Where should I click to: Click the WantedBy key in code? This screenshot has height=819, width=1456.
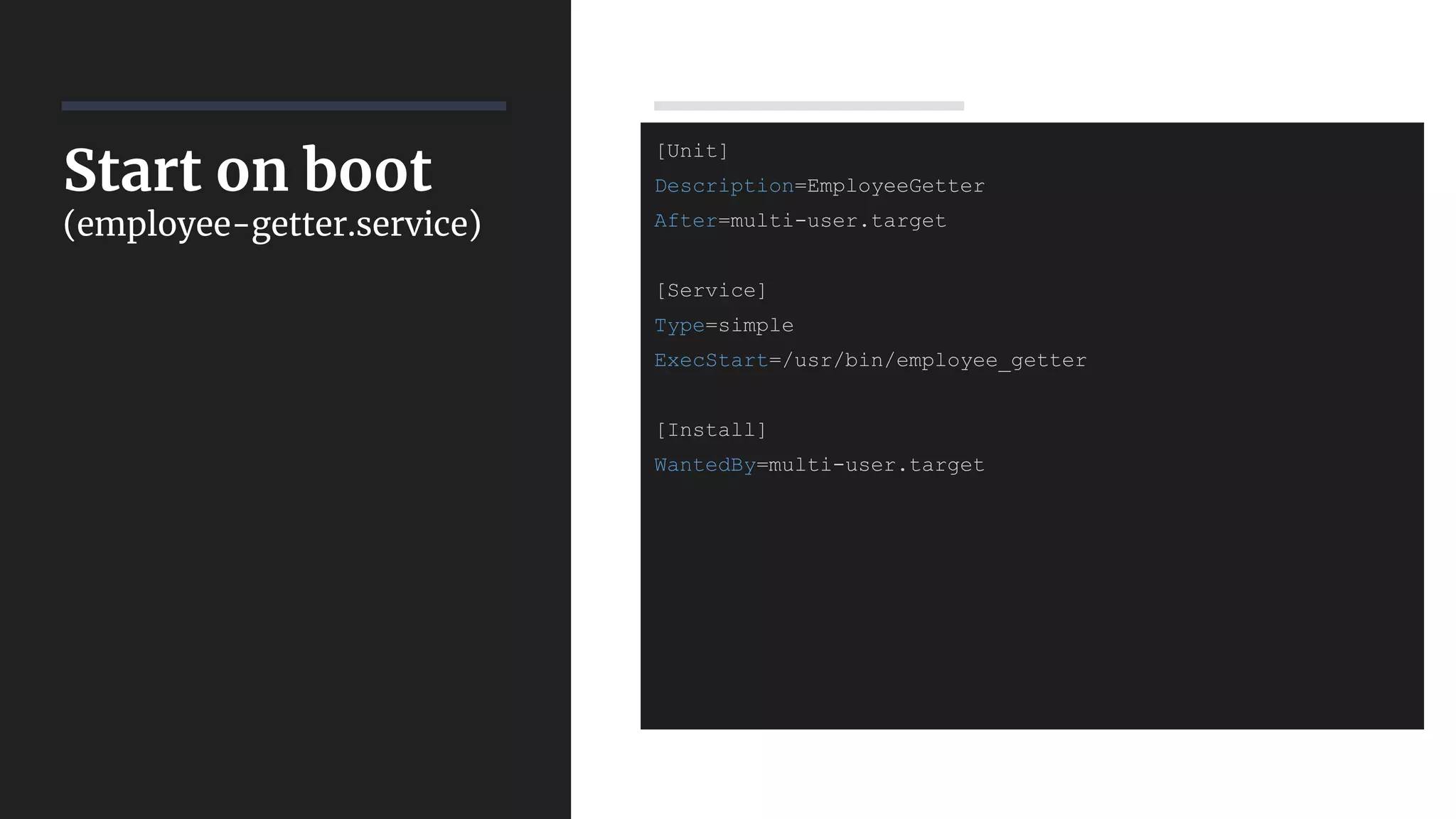point(705,465)
